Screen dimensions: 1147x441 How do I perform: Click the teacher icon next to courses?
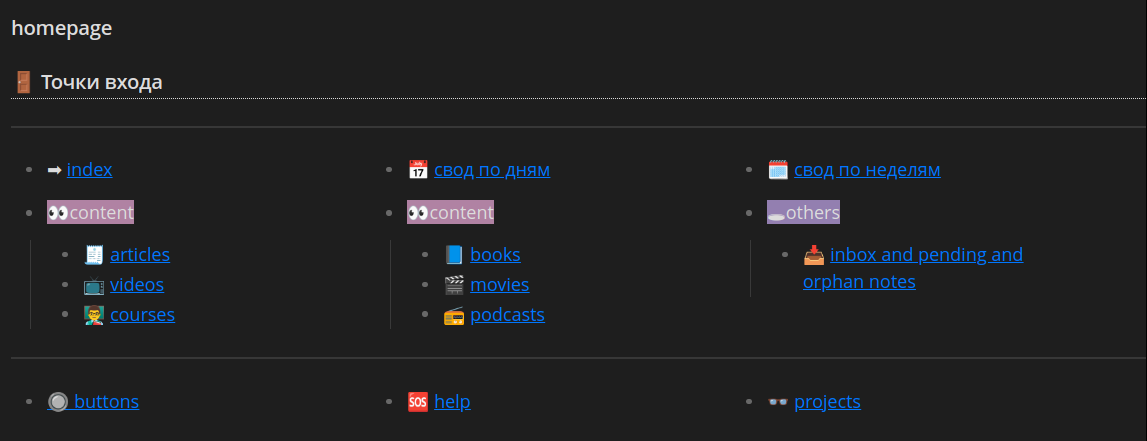(x=94, y=315)
